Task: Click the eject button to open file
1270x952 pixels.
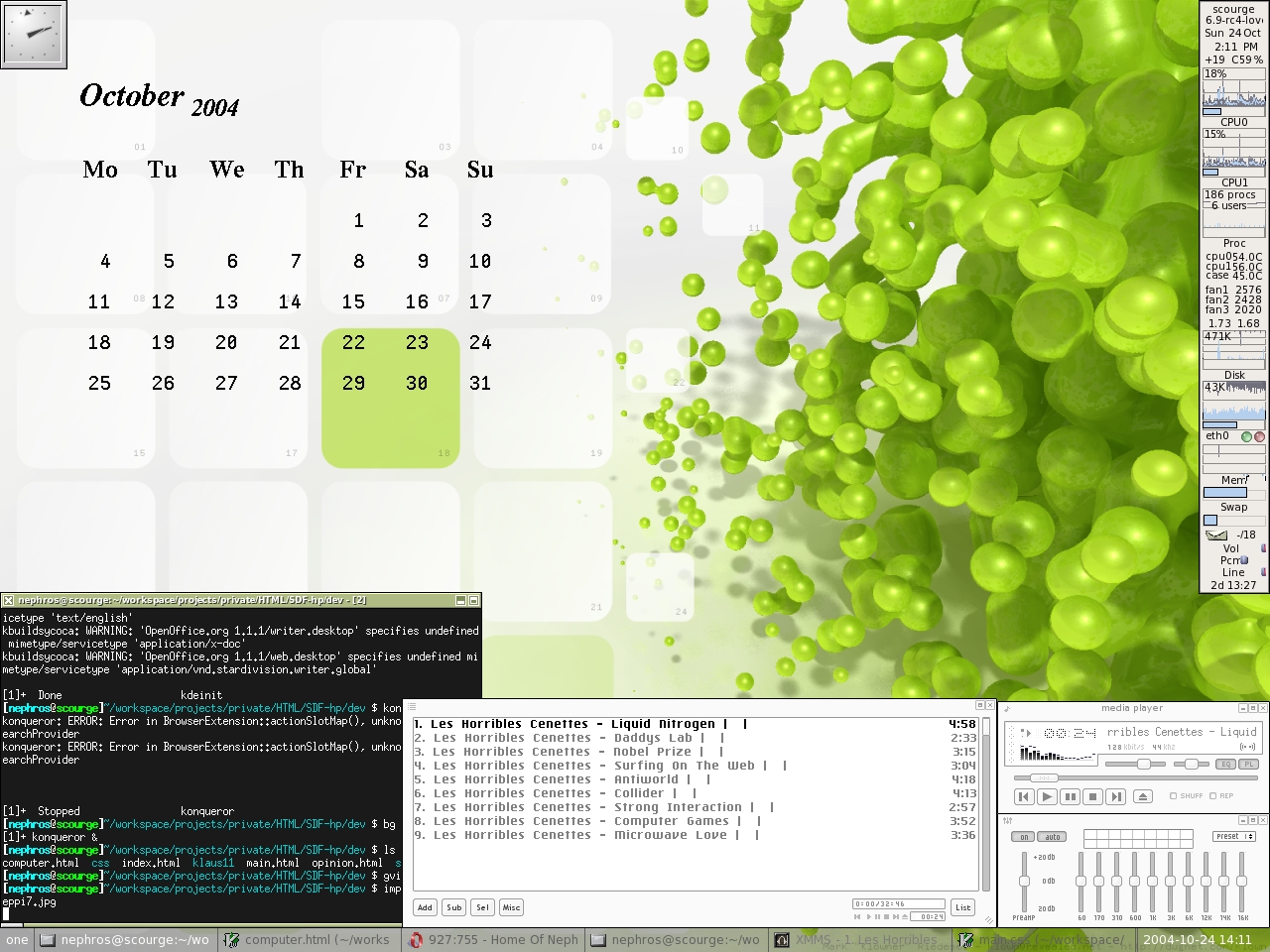Action: tap(1142, 796)
